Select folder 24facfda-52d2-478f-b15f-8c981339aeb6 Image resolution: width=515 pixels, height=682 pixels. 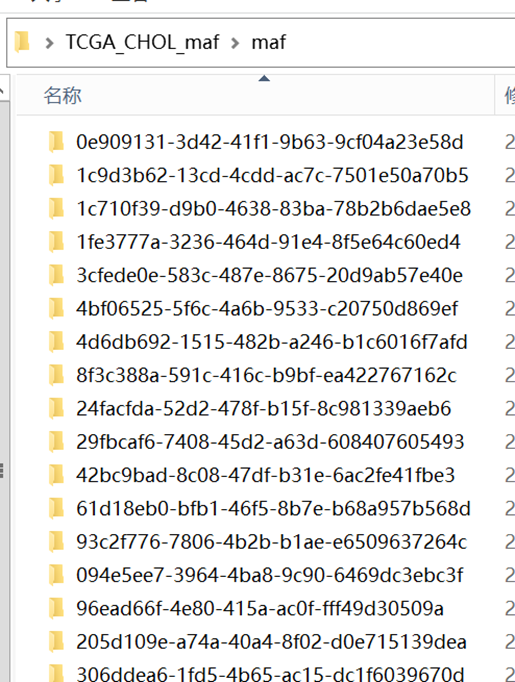(264, 408)
